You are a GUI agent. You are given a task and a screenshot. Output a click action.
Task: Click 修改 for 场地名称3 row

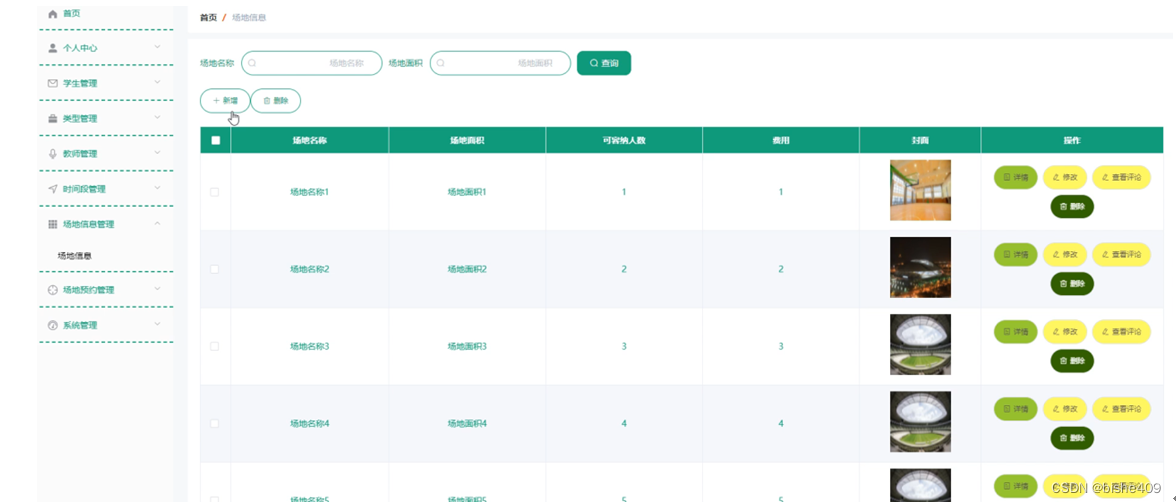(1065, 332)
